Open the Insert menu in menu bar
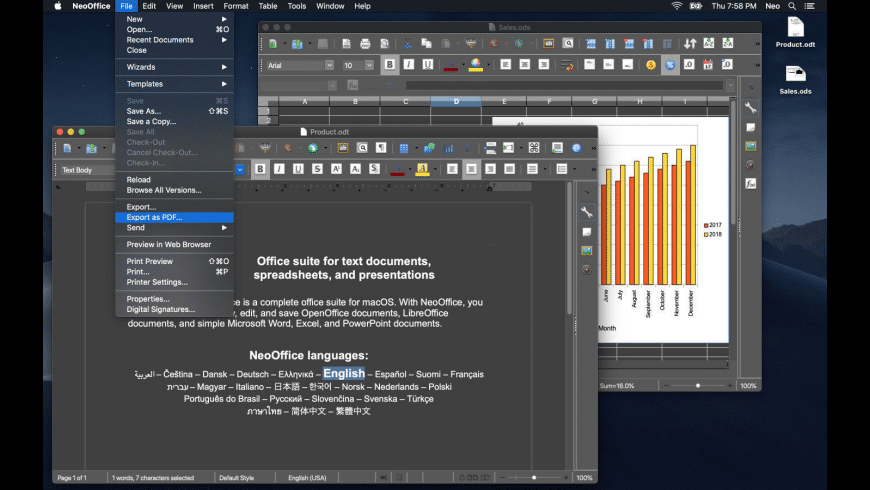870x490 pixels. tap(203, 6)
